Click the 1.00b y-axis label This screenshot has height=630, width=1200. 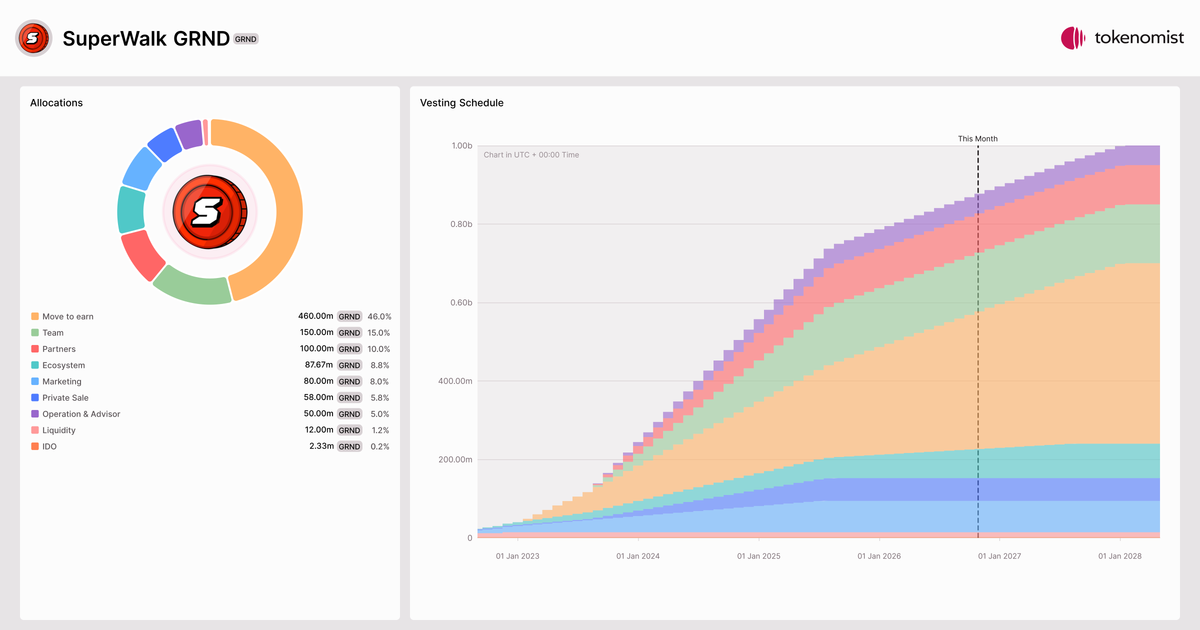(461, 146)
